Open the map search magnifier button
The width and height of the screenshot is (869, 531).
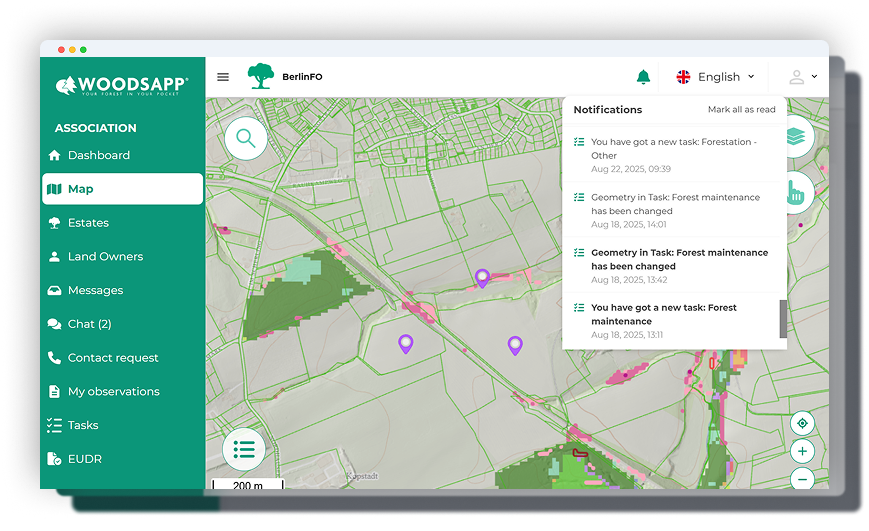click(x=246, y=139)
